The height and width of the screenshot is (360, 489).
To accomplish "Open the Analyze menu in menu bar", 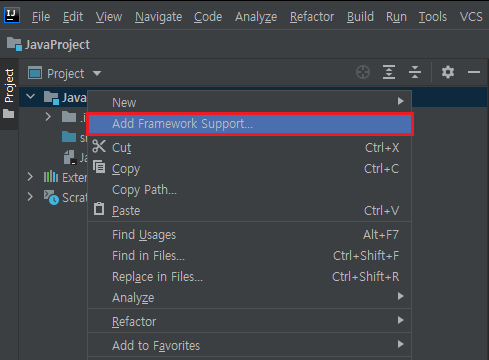I will [256, 17].
